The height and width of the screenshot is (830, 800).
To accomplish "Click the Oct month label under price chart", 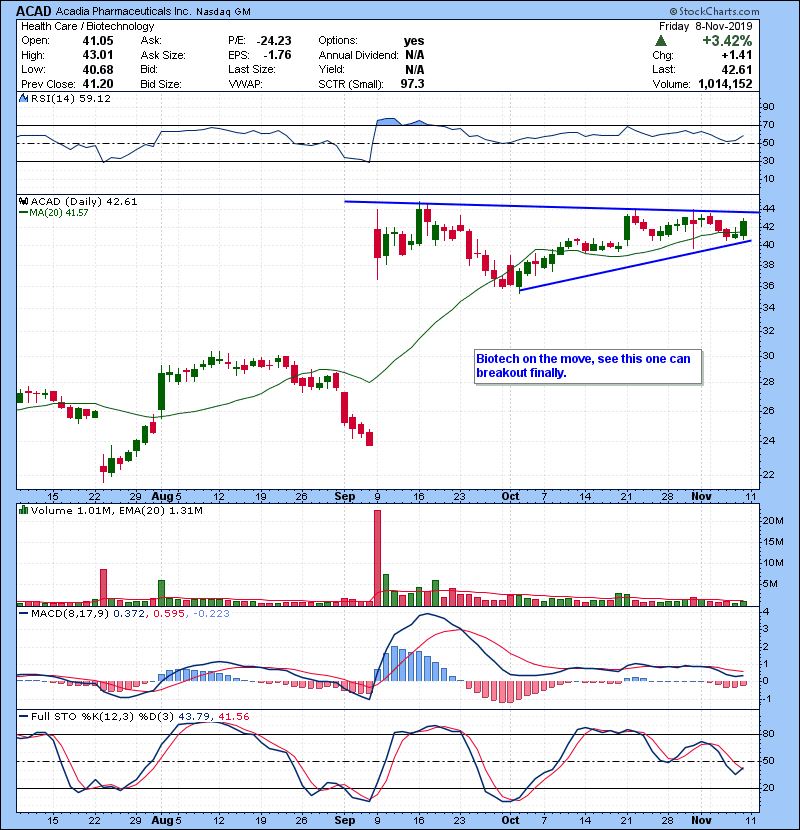I will click(510, 497).
